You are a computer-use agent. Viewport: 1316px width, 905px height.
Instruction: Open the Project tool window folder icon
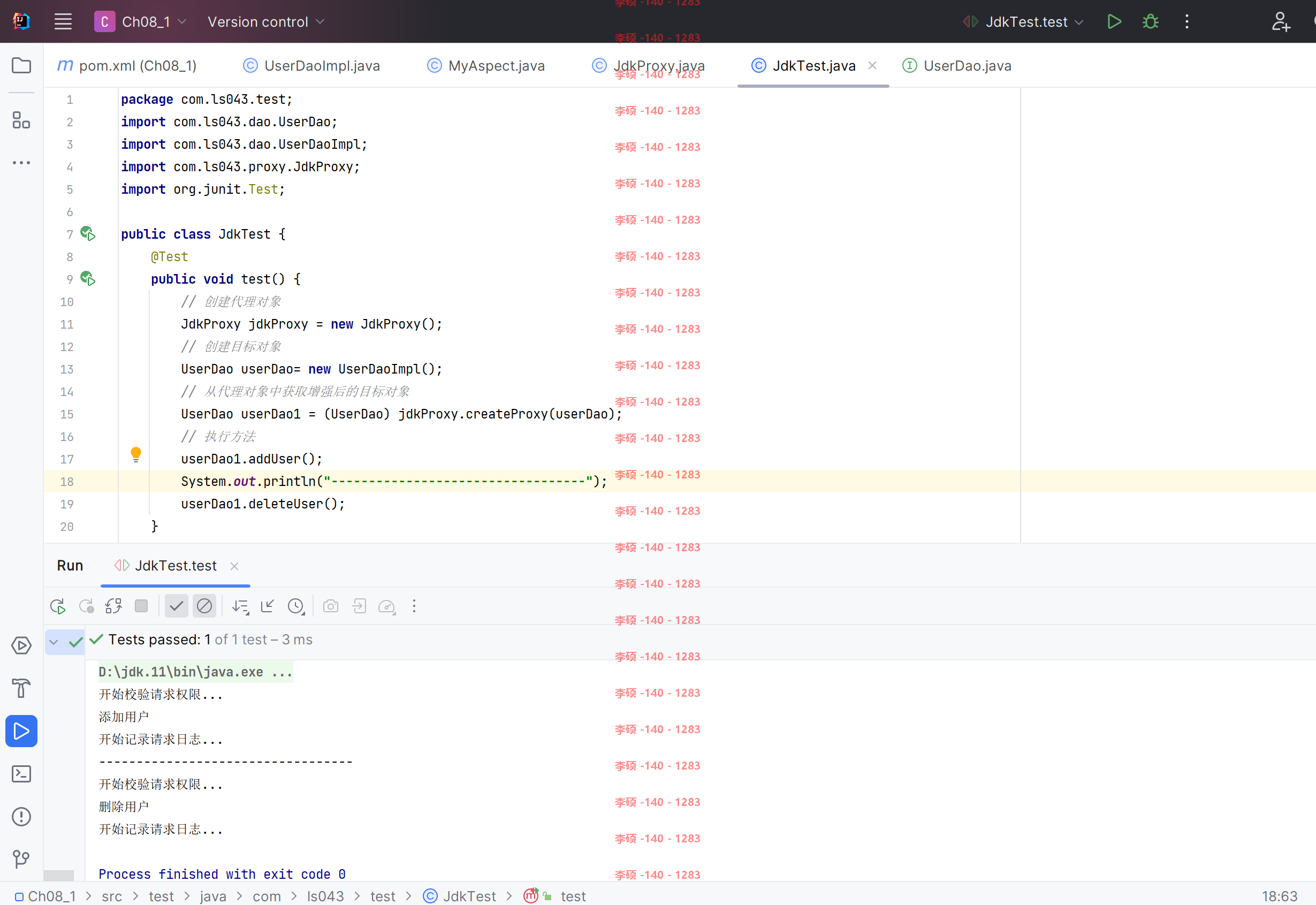(x=21, y=65)
